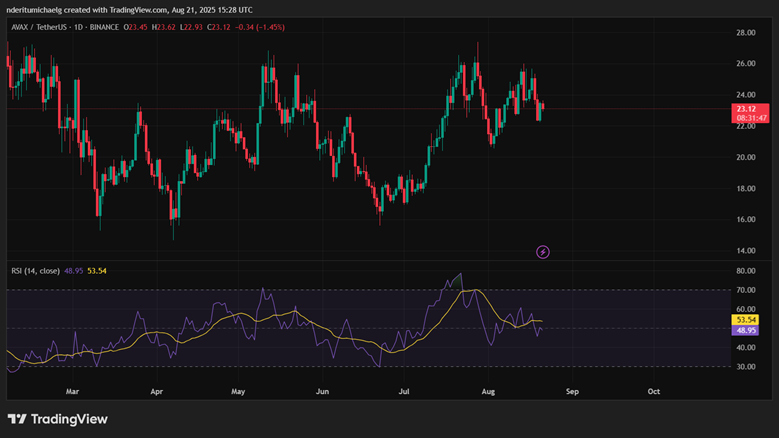779x438 pixels.
Task: Click the 28.00 label on price axis
Action: pyautogui.click(x=745, y=33)
